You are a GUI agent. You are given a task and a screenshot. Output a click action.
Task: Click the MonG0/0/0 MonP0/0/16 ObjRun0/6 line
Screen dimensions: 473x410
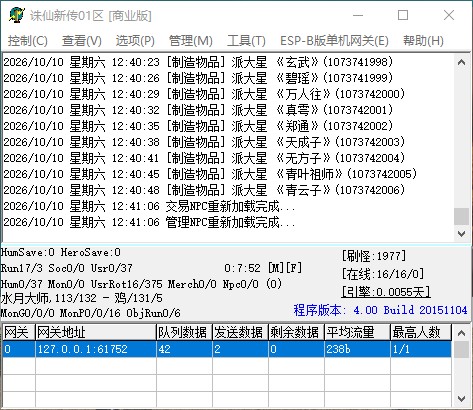click(x=91, y=313)
